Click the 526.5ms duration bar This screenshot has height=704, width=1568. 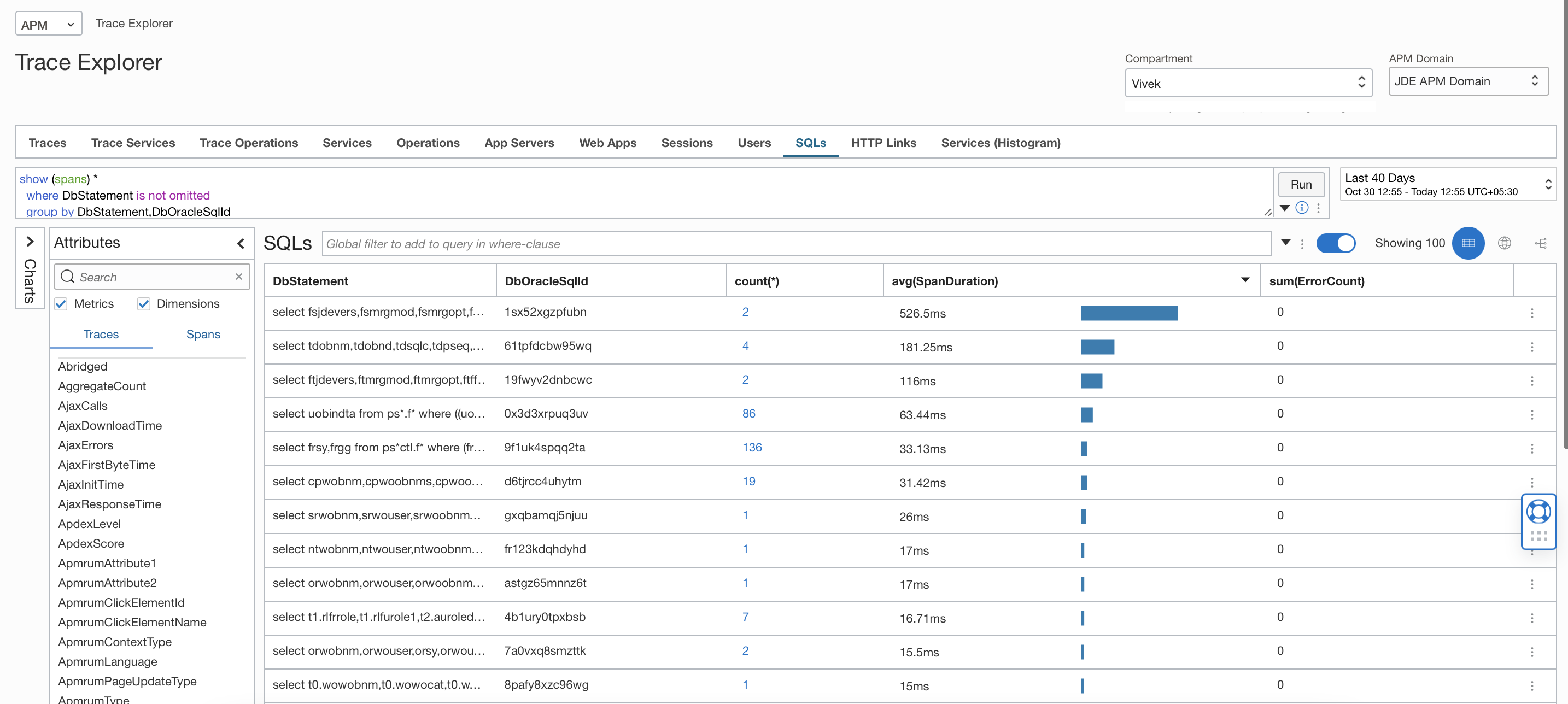point(1128,313)
